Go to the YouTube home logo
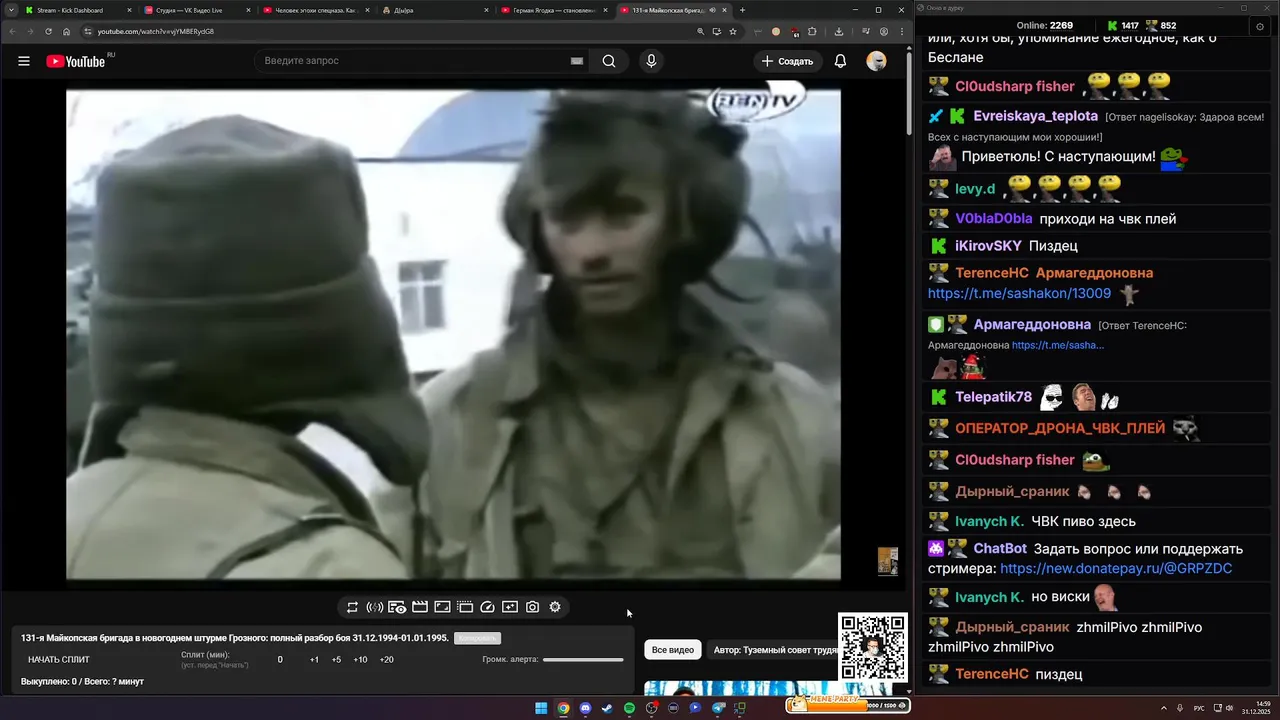1280x720 pixels. (x=75, y=61)
